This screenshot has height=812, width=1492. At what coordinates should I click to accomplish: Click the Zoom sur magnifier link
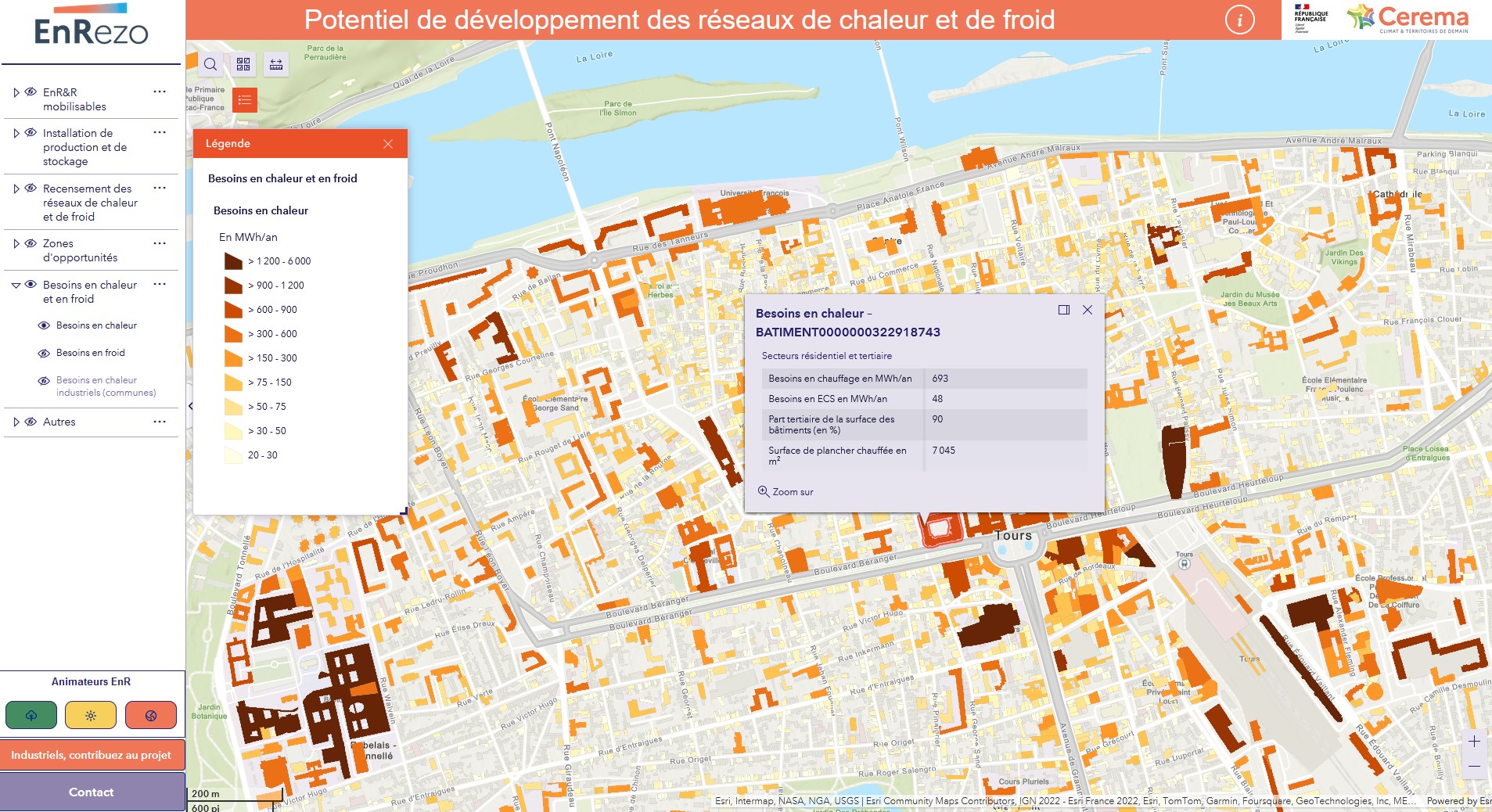[x=786, y=492]
